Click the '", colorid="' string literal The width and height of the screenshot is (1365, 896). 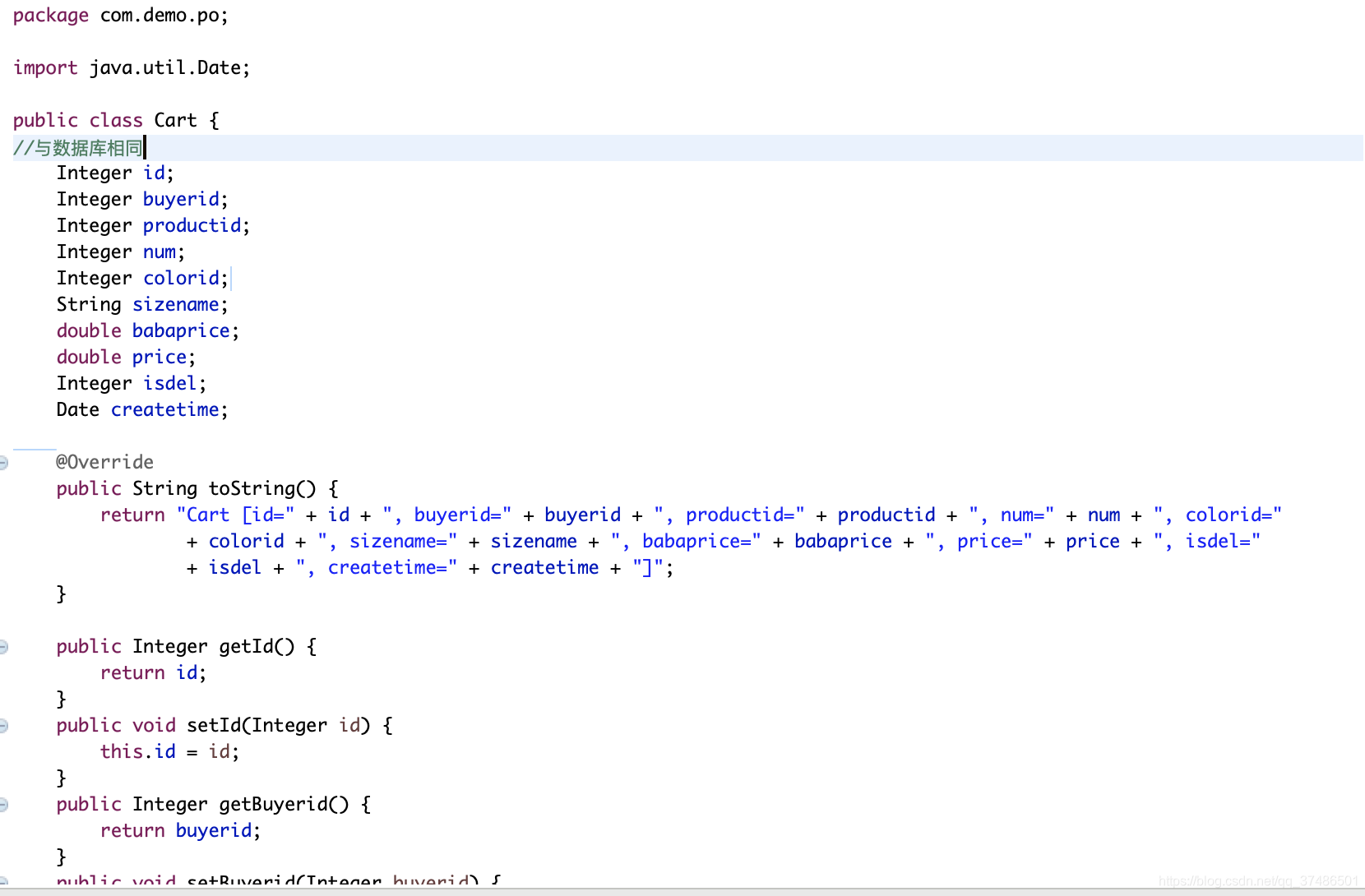click(1217, 515)
